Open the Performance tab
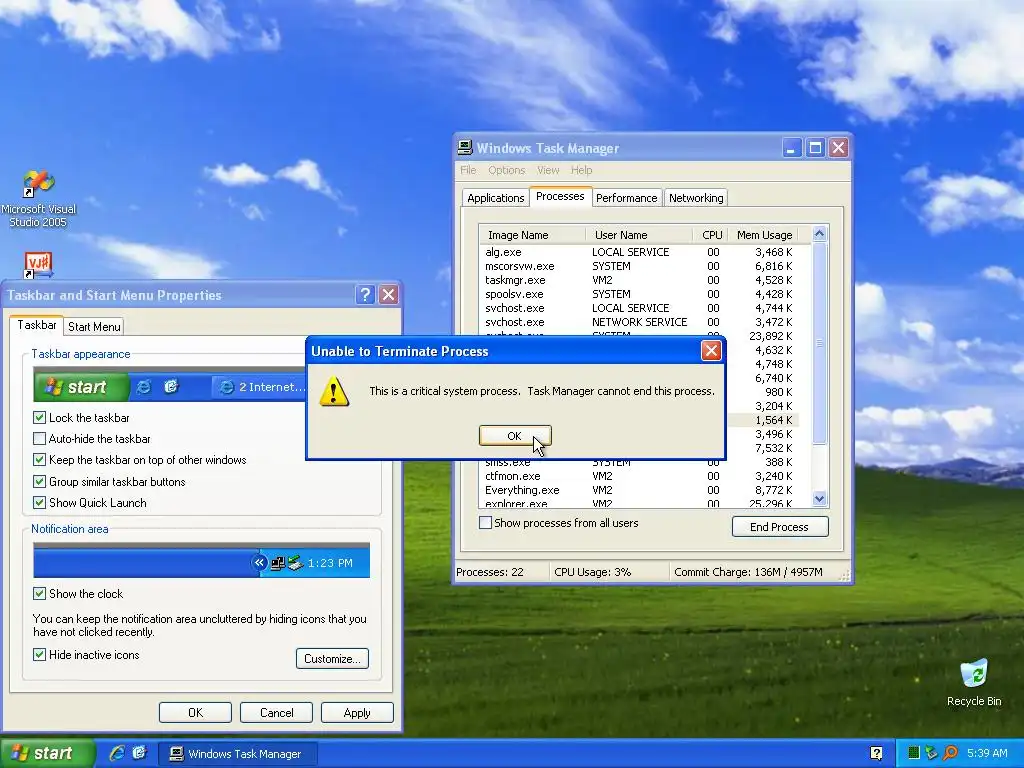The image size is (1024, 768). (626, 198)
